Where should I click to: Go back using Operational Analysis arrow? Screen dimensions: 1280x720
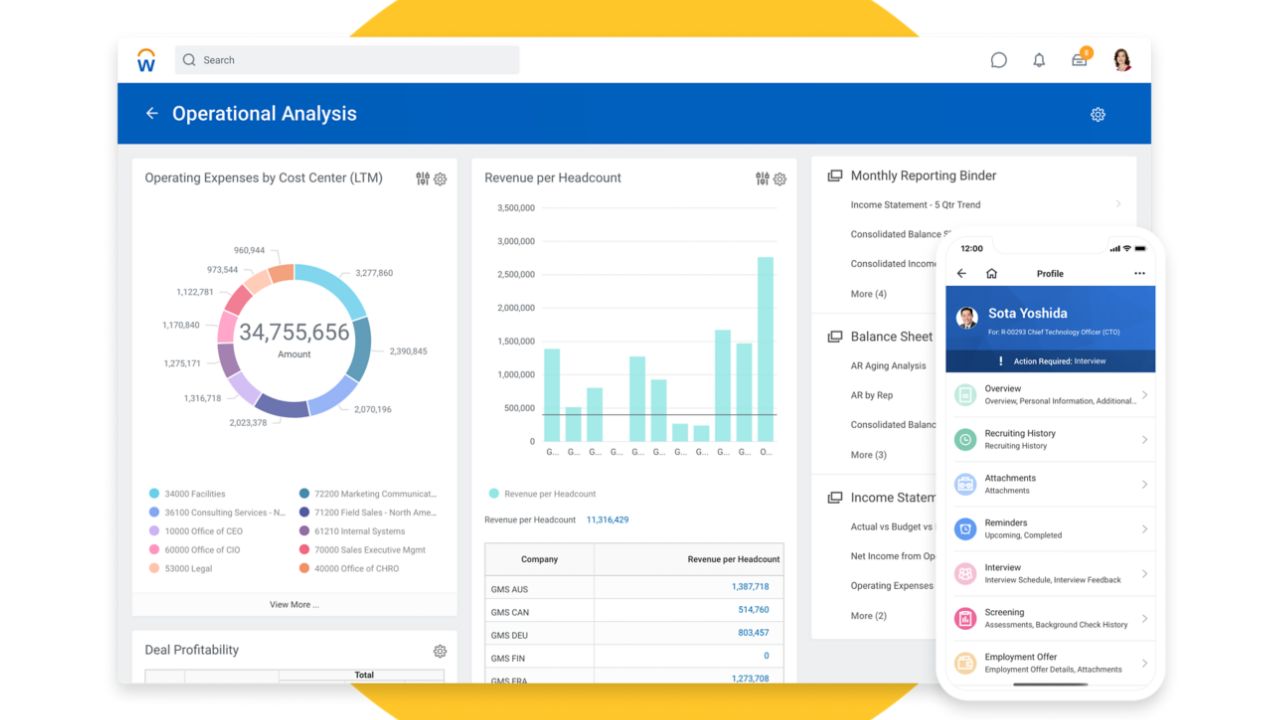pos(152,114)
